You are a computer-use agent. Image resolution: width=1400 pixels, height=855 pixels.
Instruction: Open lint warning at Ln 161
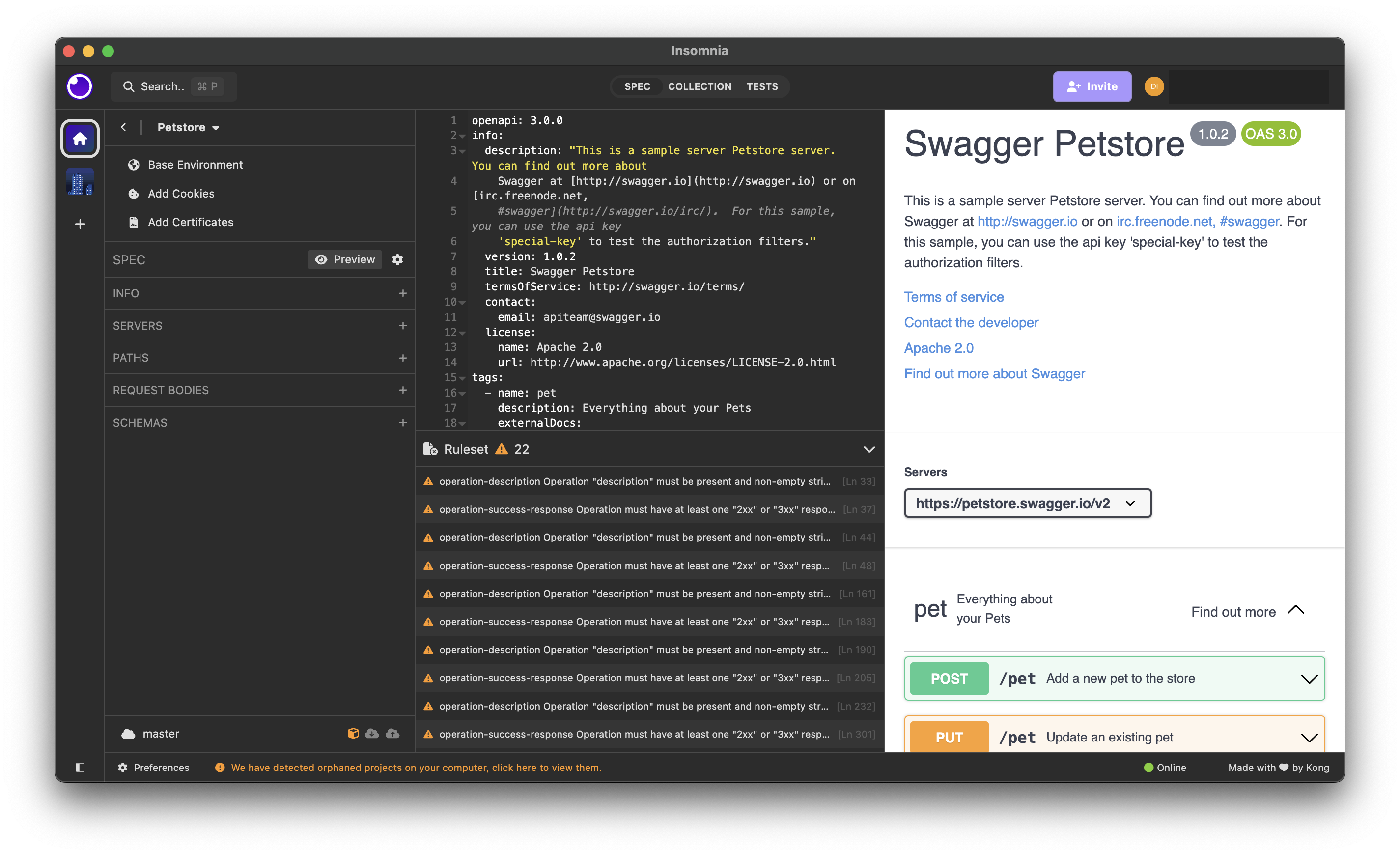pyautogui.click(x=649, y=594)
